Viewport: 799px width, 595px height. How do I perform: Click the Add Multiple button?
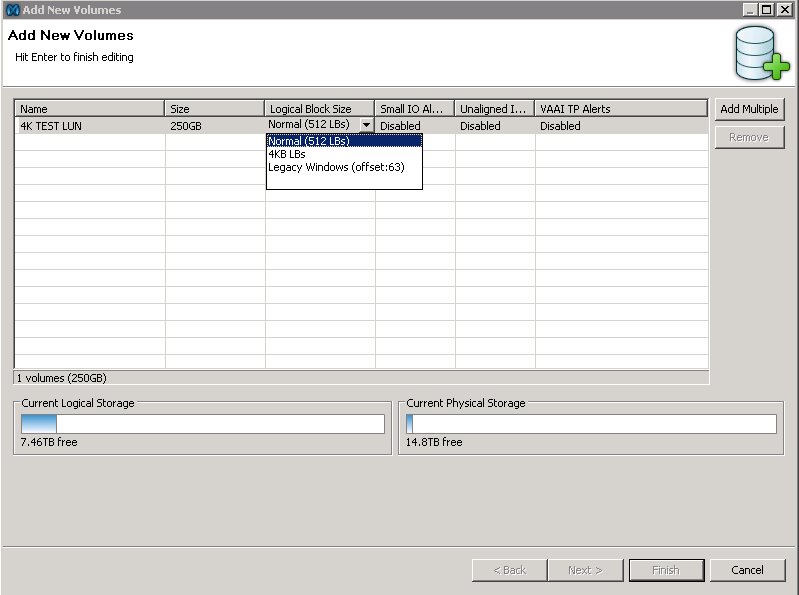pyautogui.click(x=748, y=109)
